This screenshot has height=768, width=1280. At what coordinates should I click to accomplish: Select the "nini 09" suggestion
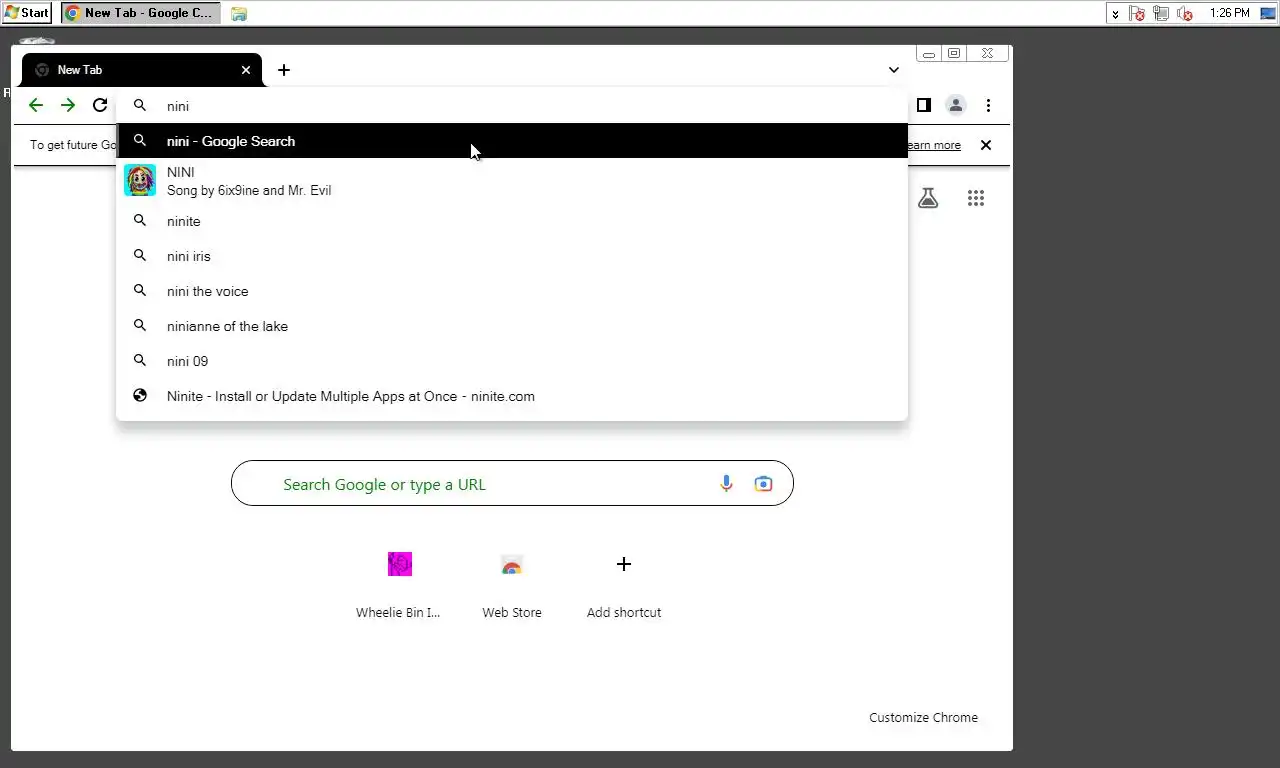pyautogui.click(x=512, y=361)
